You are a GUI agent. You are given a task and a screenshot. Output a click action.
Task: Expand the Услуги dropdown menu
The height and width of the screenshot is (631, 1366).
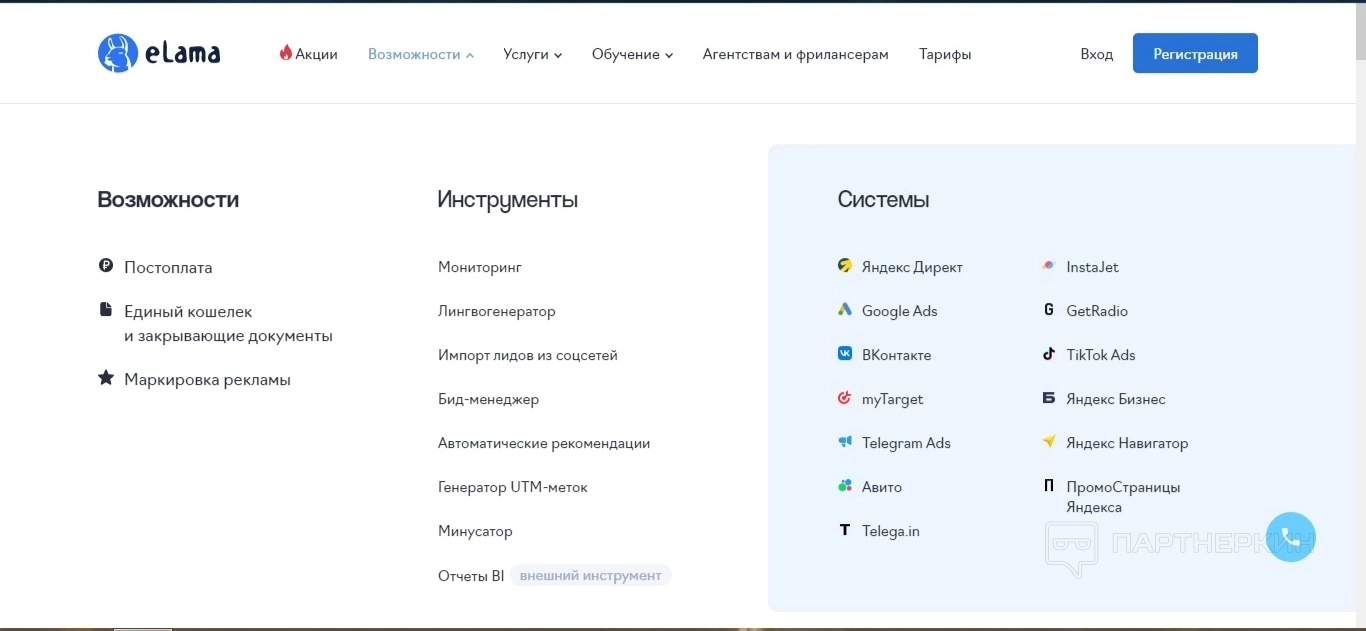pos(532,54)
